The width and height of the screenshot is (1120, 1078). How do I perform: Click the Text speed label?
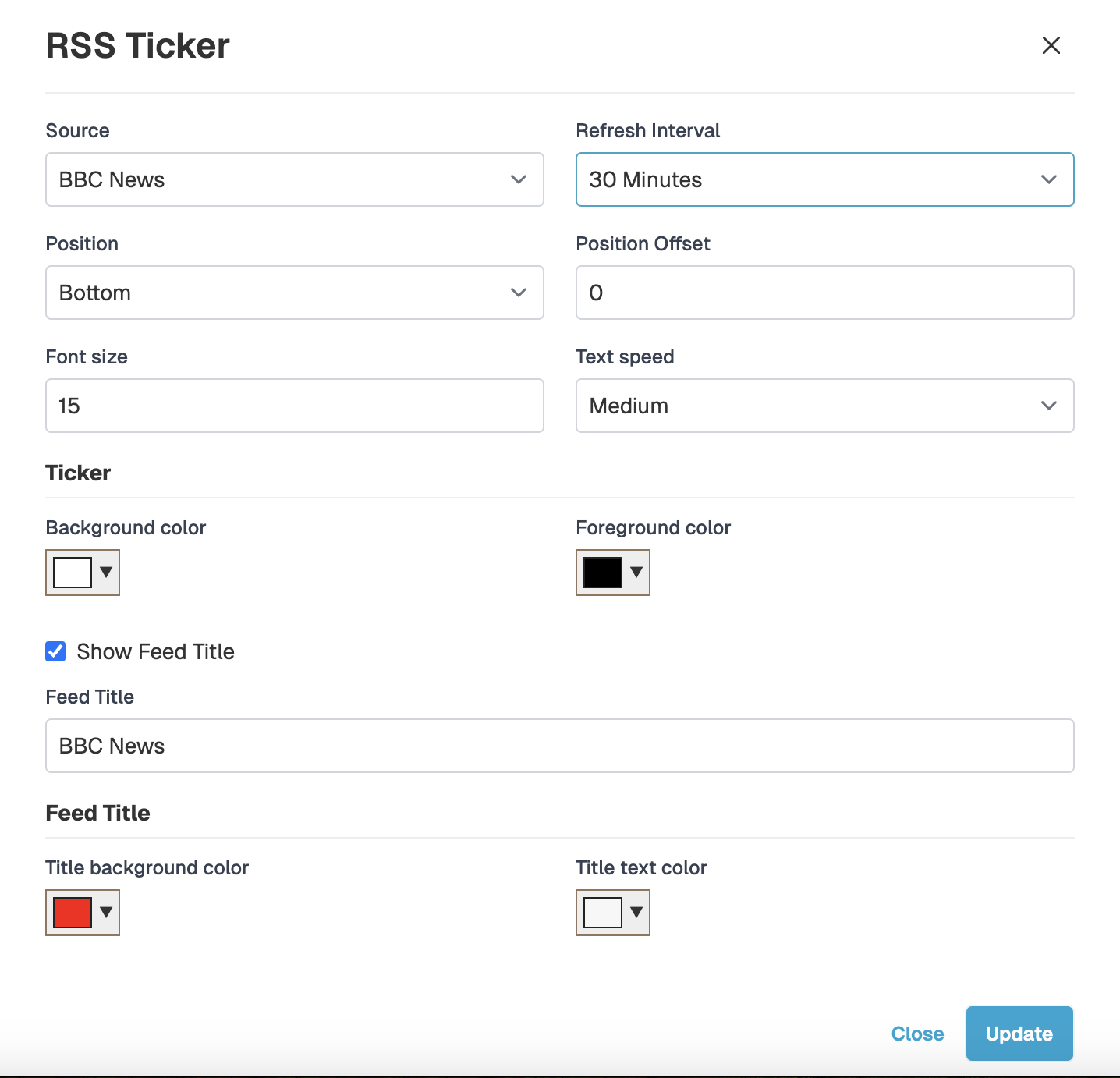click(x=626, y=356)
